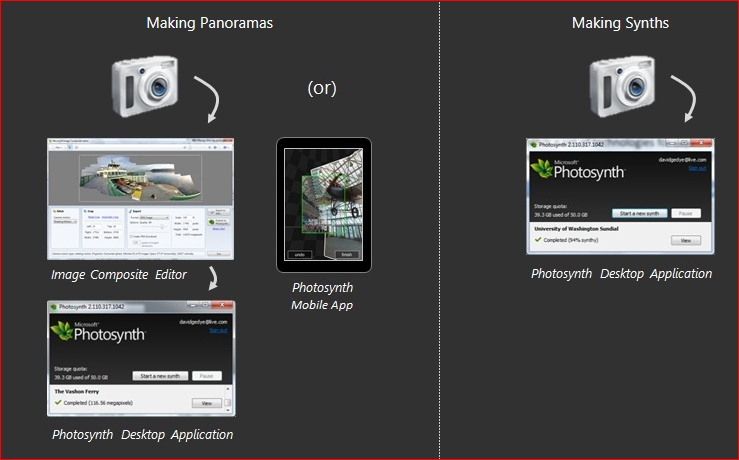Click the Photosynth leaf logo in Vashon Ferry window
Viewport: 739px width, 460px height.
[x=62, y=330]
